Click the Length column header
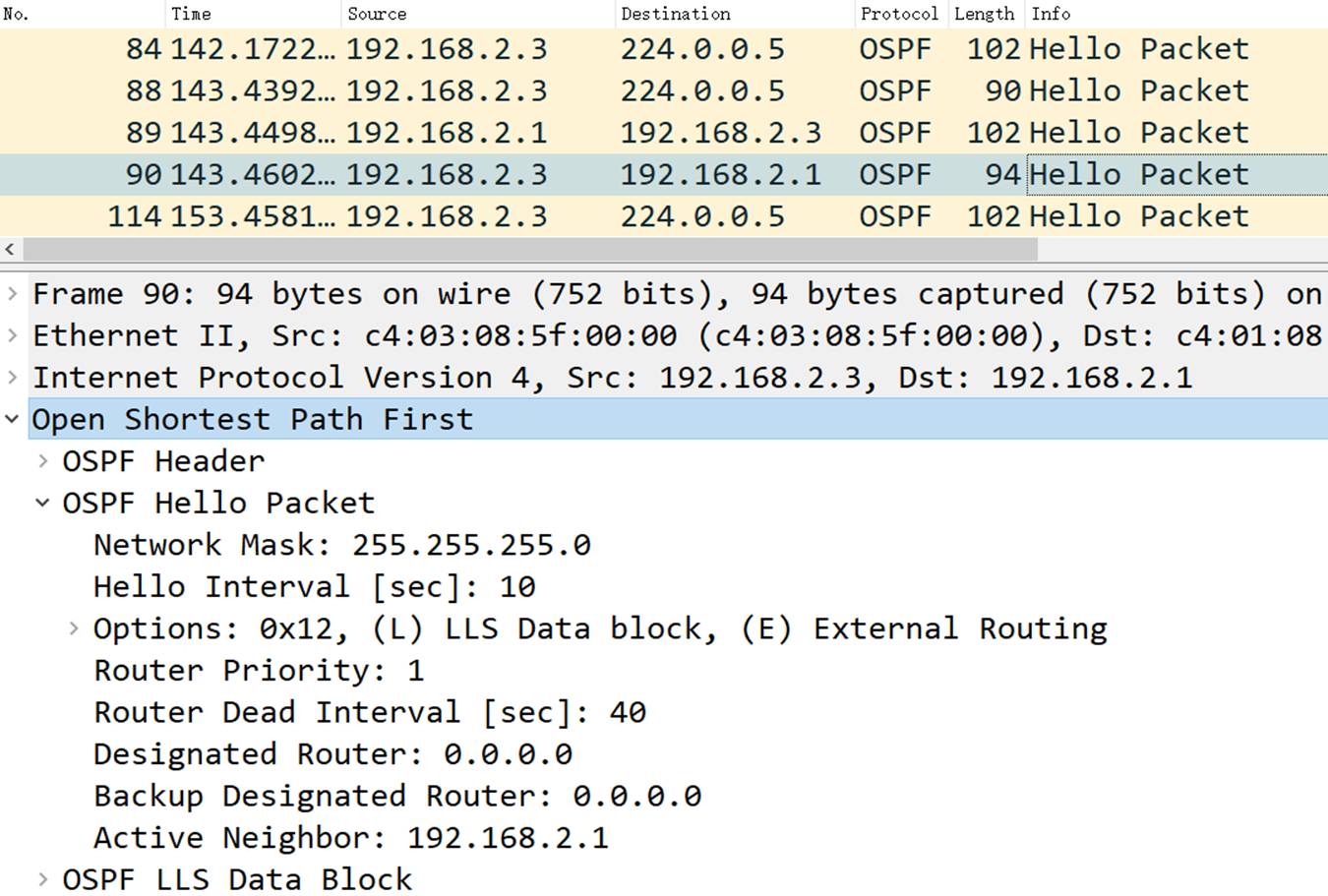Viewport: 1328px width, 896px height. pyautogui.click(x=983, y=14)
